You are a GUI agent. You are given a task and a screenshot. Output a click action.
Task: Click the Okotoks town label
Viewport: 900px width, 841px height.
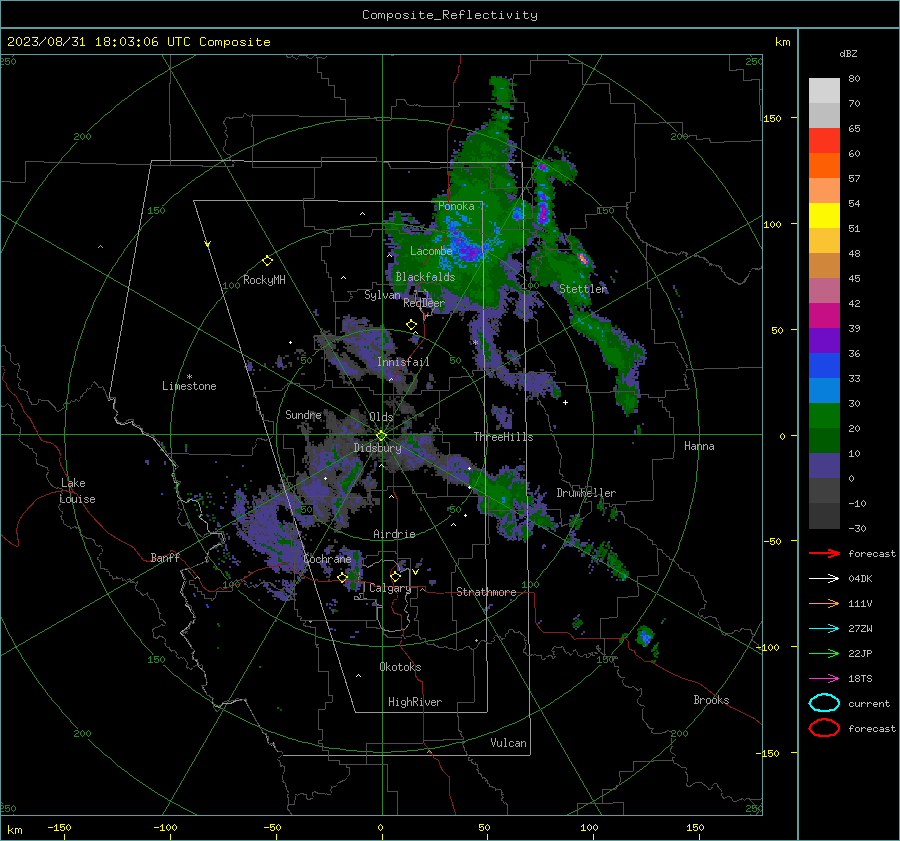pyautogui.click(x=400, y=667)
